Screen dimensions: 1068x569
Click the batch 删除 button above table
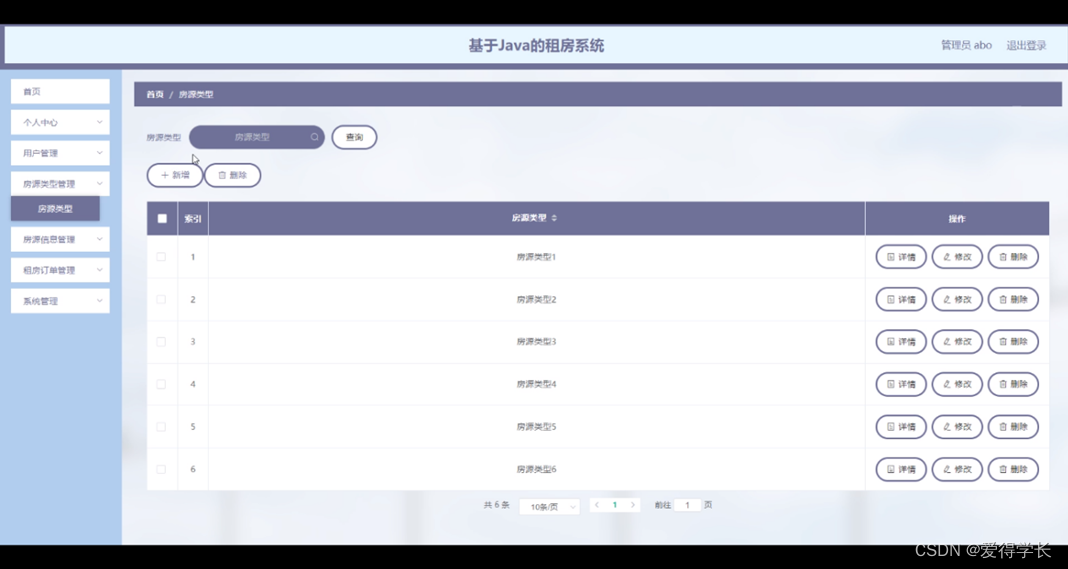232,175
